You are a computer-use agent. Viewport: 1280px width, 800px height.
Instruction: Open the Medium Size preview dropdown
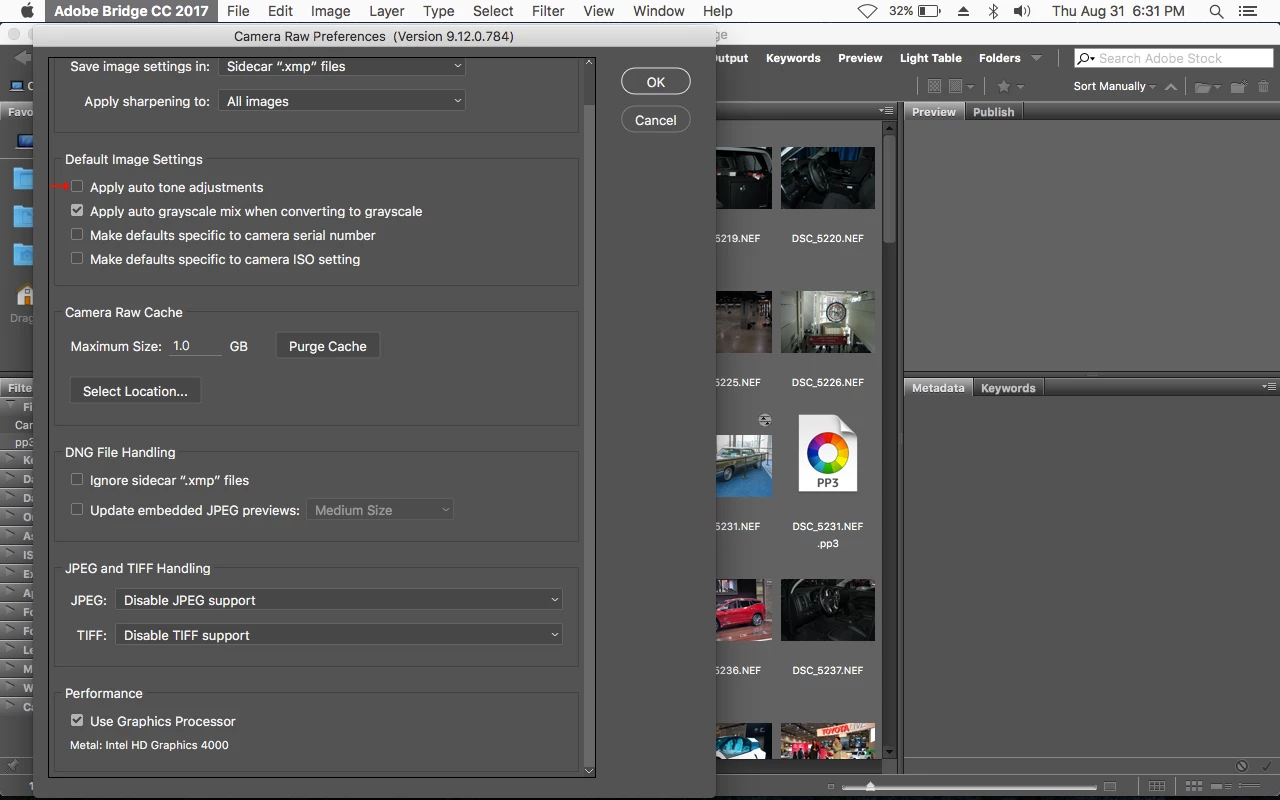pos(380,510)
